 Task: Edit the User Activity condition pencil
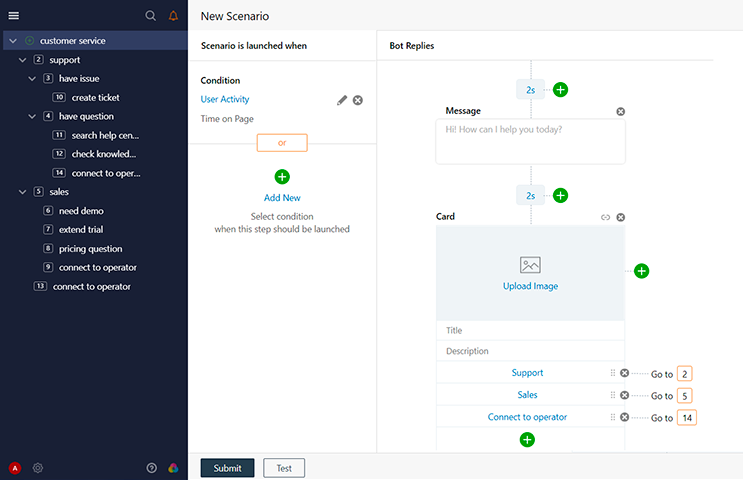coord(342,100)
